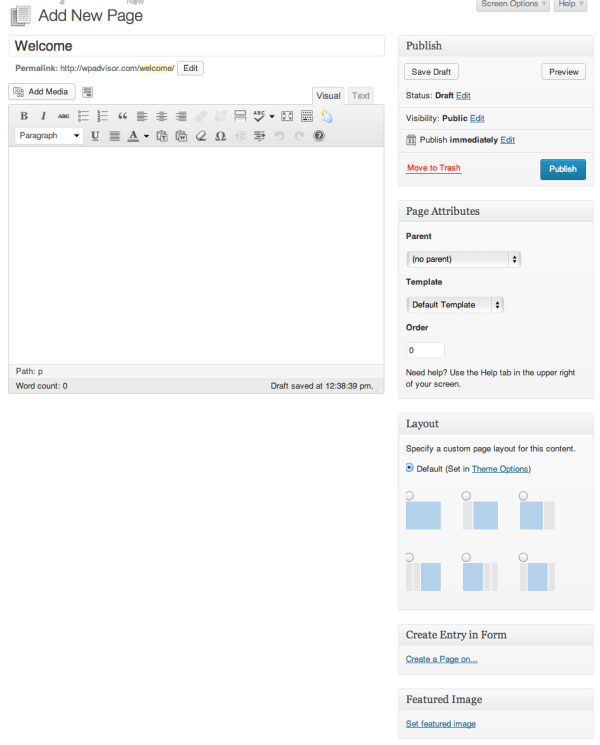The height and width of the screenshot is (745, 600).
Task: Apply strikethrough formatting
Action: [63, 116]
